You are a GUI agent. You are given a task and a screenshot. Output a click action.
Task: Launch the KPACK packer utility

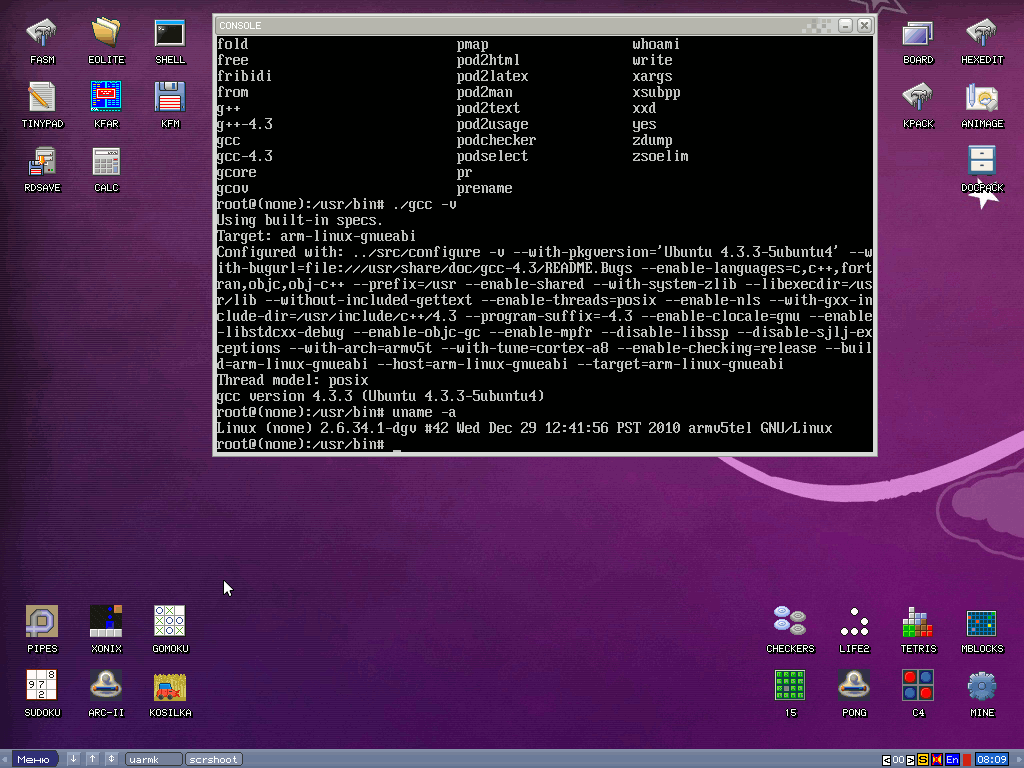pos(917,95)
